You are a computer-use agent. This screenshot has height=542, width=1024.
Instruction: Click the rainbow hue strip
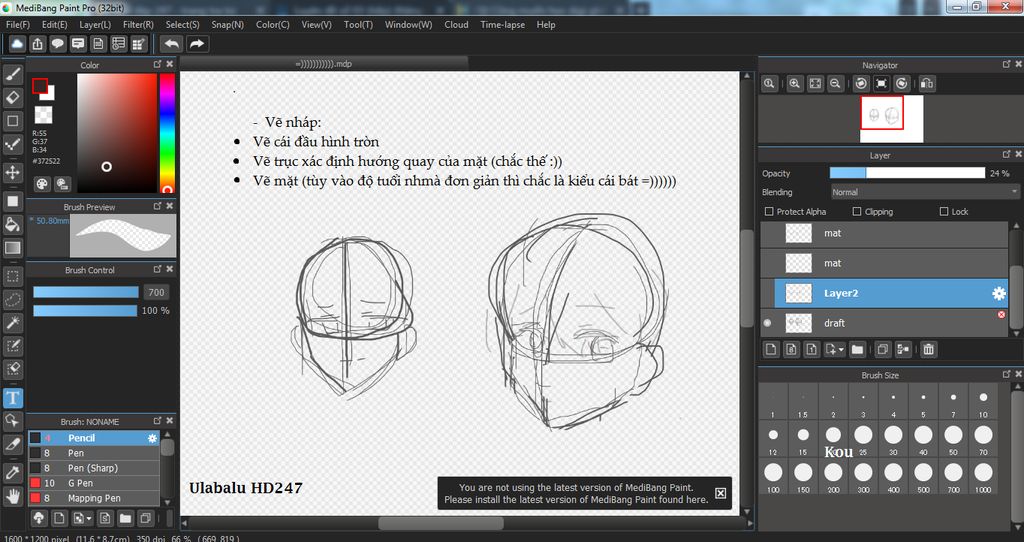167,133
